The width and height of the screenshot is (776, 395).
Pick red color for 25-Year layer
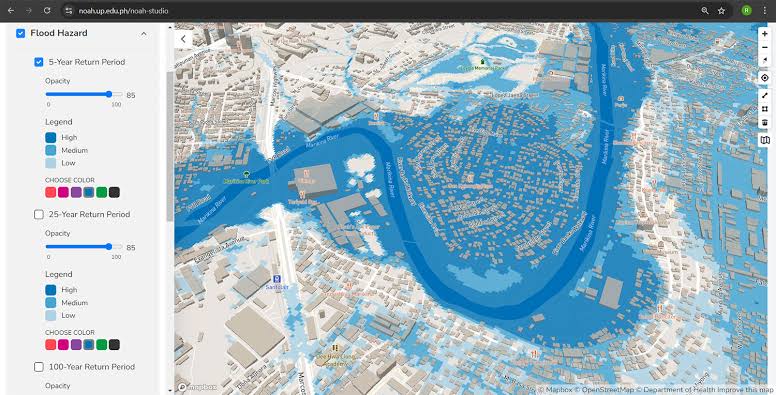point(50,345)
